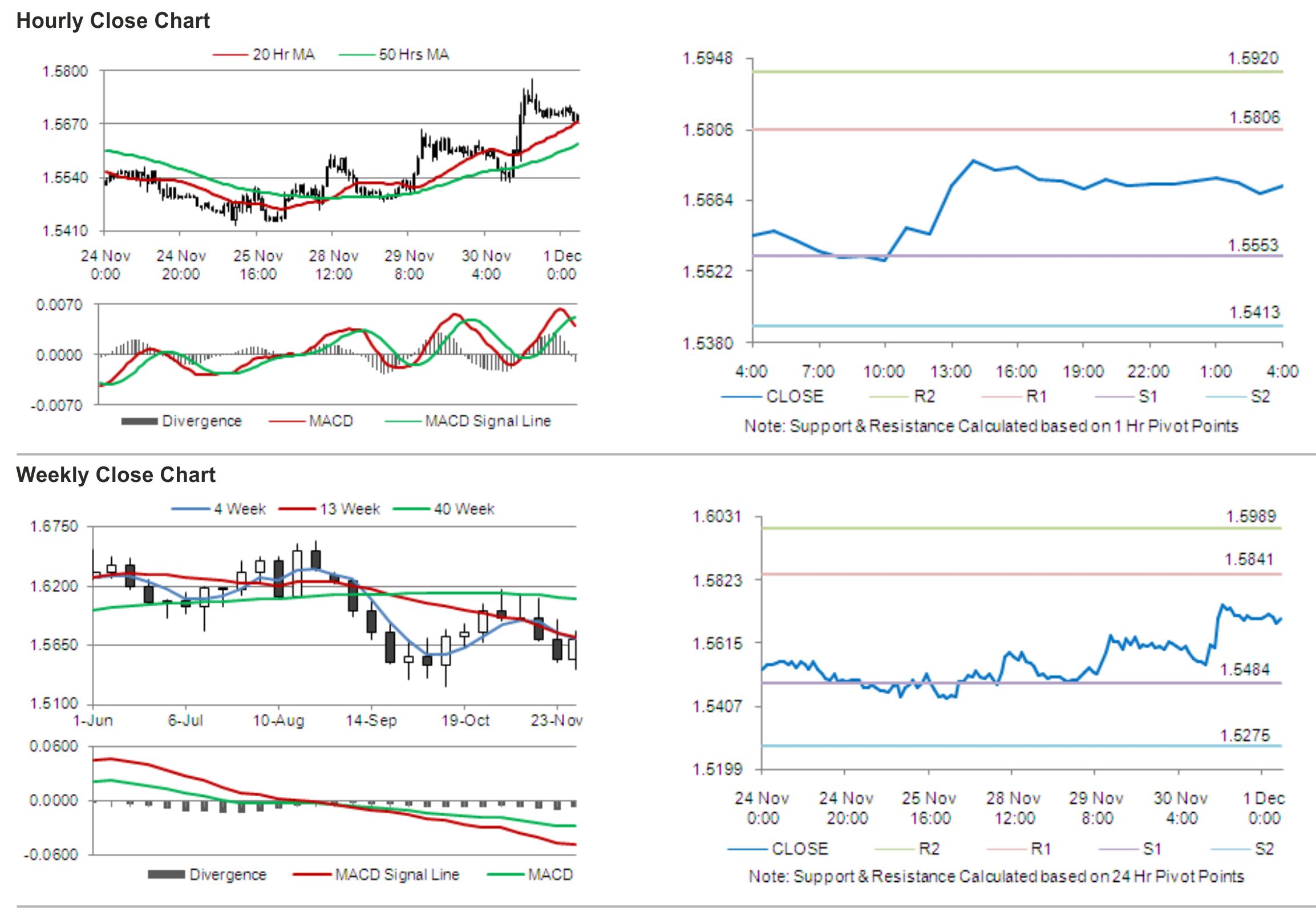Click the '1.5553' S1 level label
1316x908 pixels.
coord(1253,245)
